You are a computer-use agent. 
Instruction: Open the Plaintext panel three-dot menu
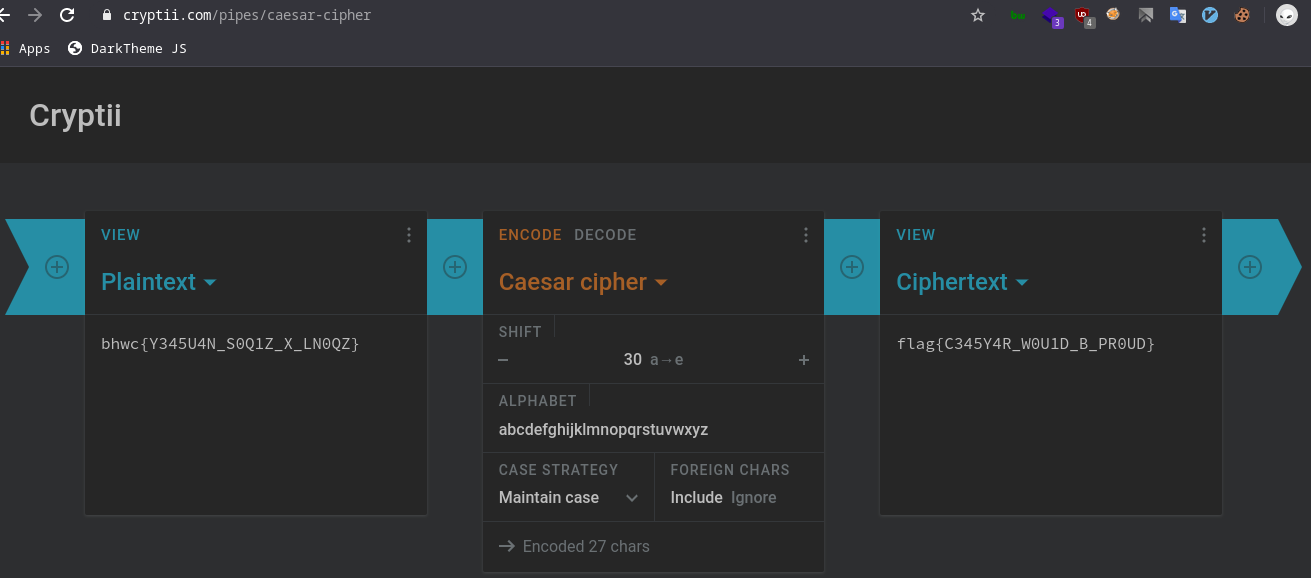[x=409, y=235]
